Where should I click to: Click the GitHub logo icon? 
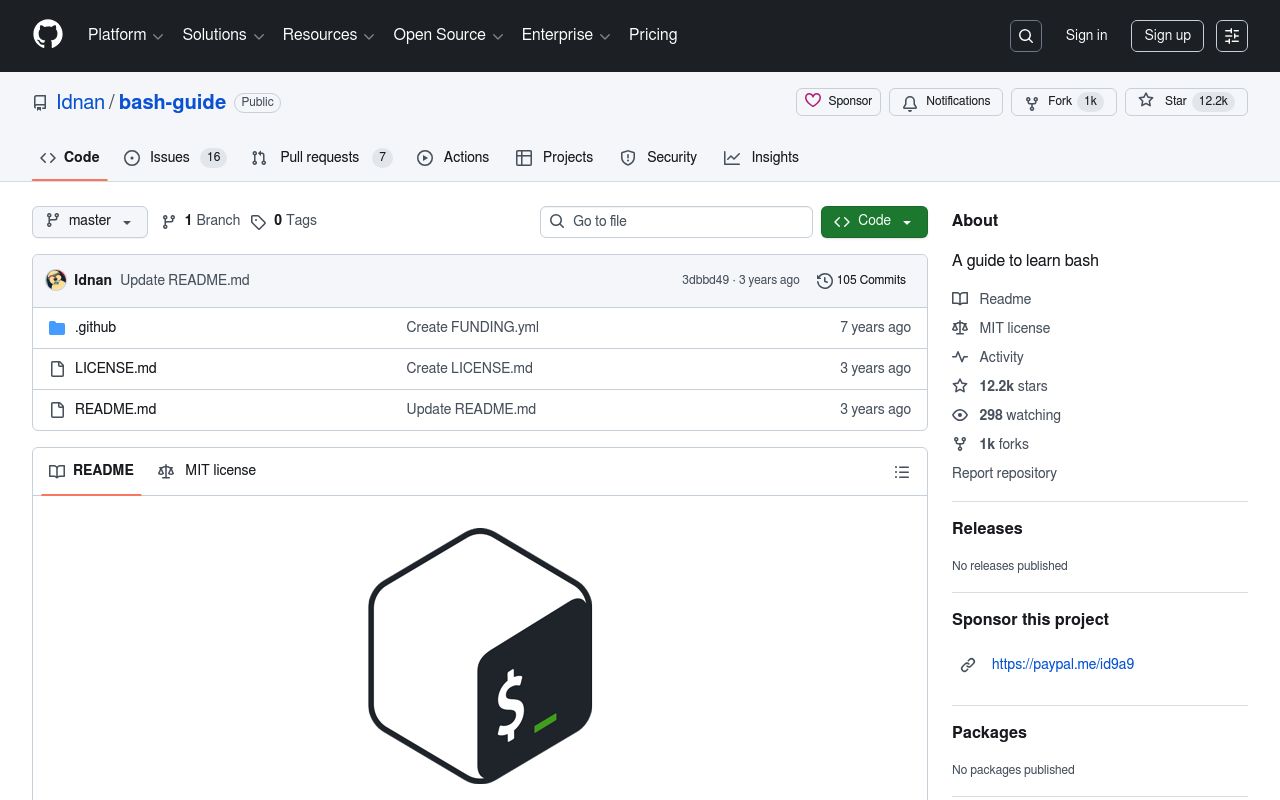(x=48, y=35)
